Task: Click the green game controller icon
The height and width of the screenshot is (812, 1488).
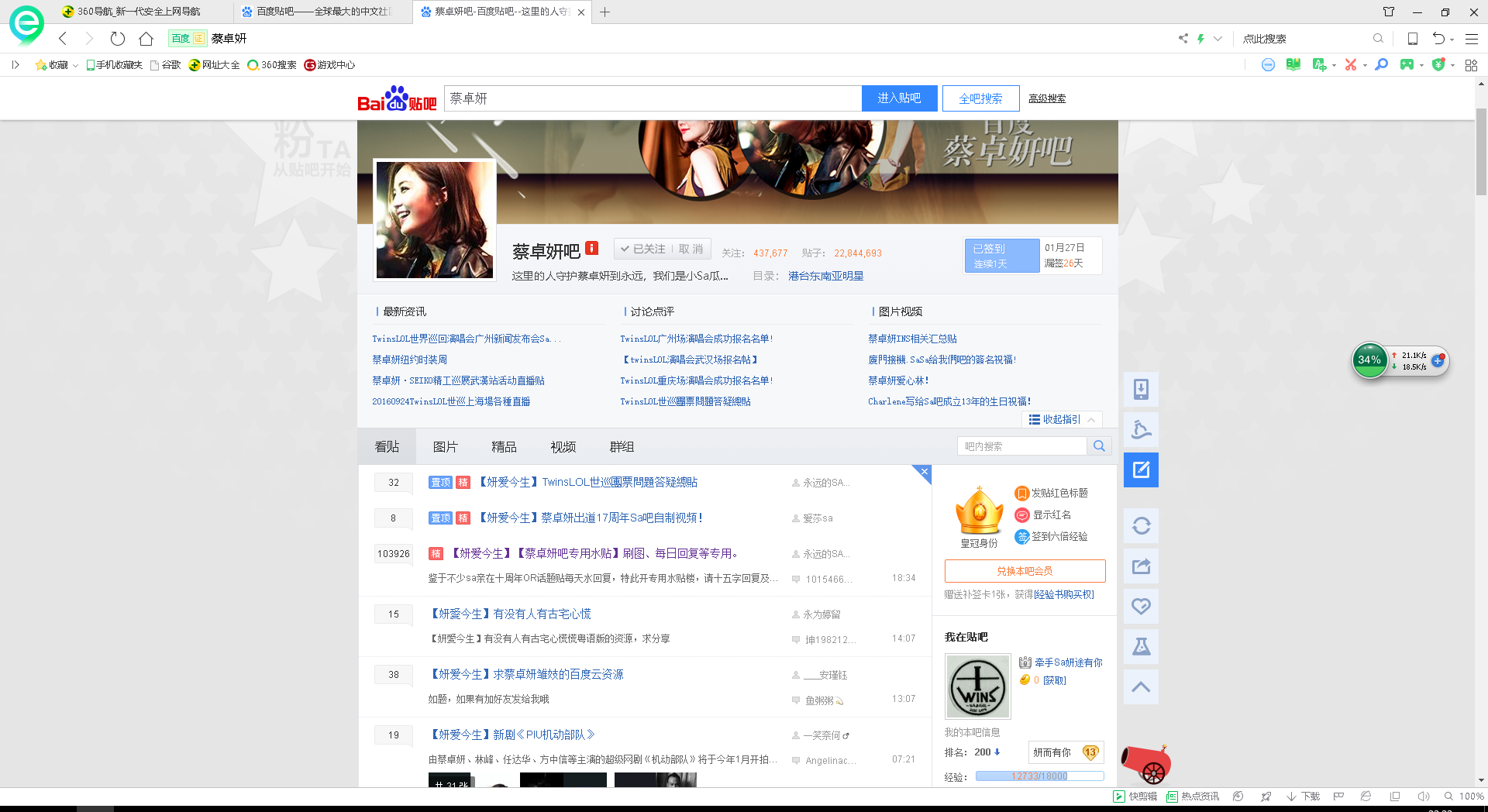Action: point(1407,65)
